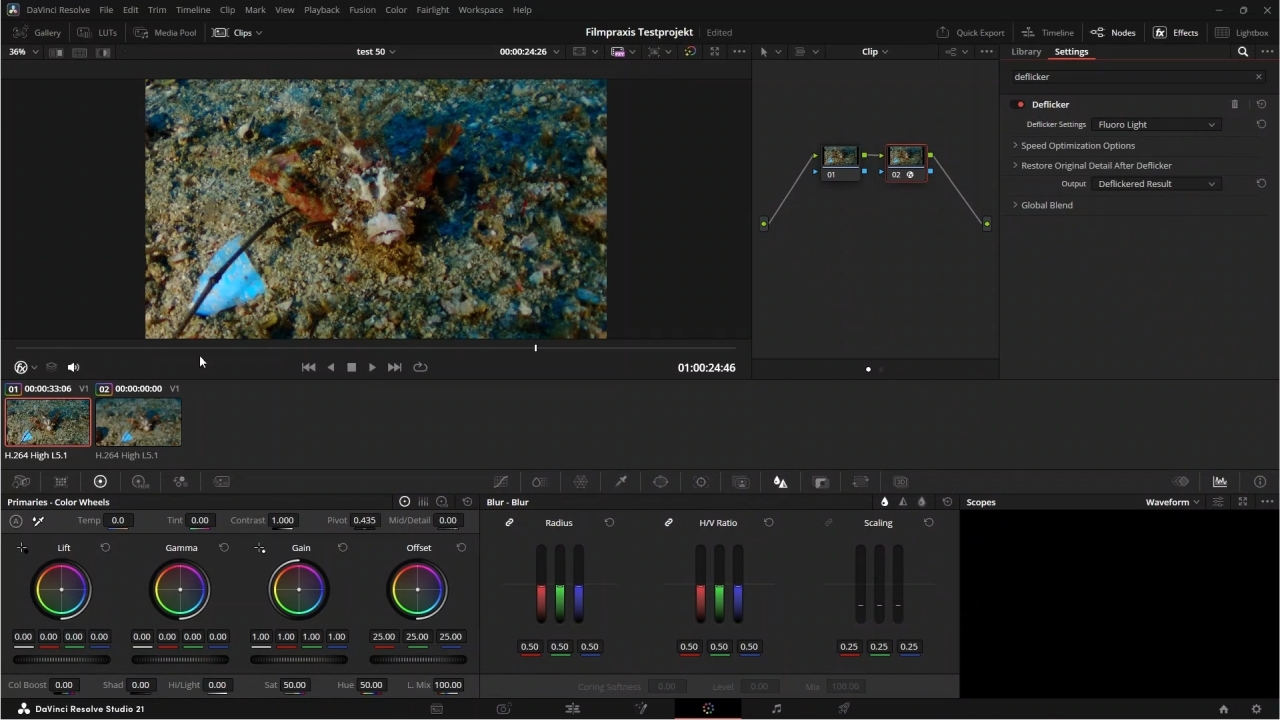Select Blur mode in Blur palette
Screen dimensions: 1280x720
[x=884, y=502]
